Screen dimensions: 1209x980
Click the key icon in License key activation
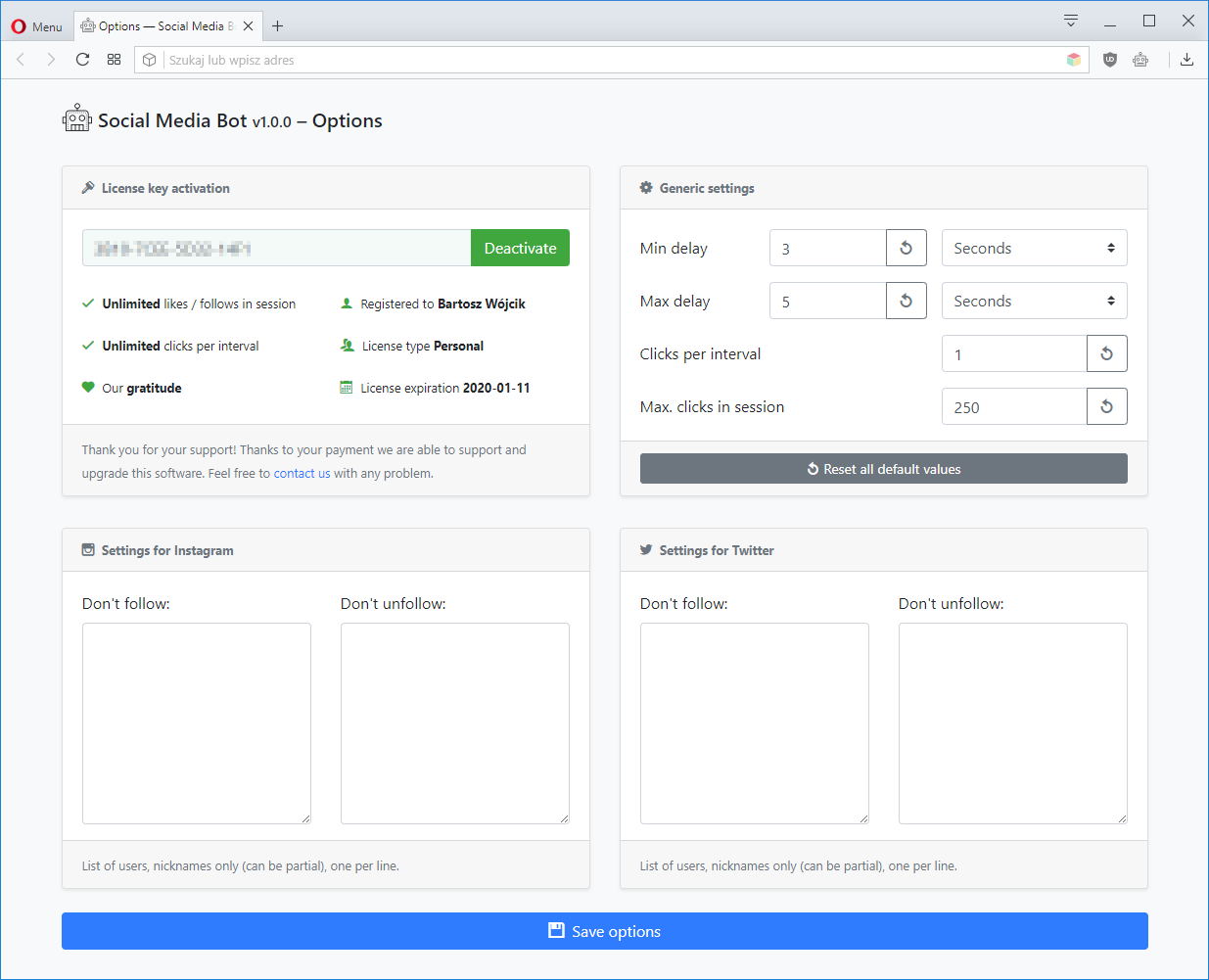tap(88, 188)
